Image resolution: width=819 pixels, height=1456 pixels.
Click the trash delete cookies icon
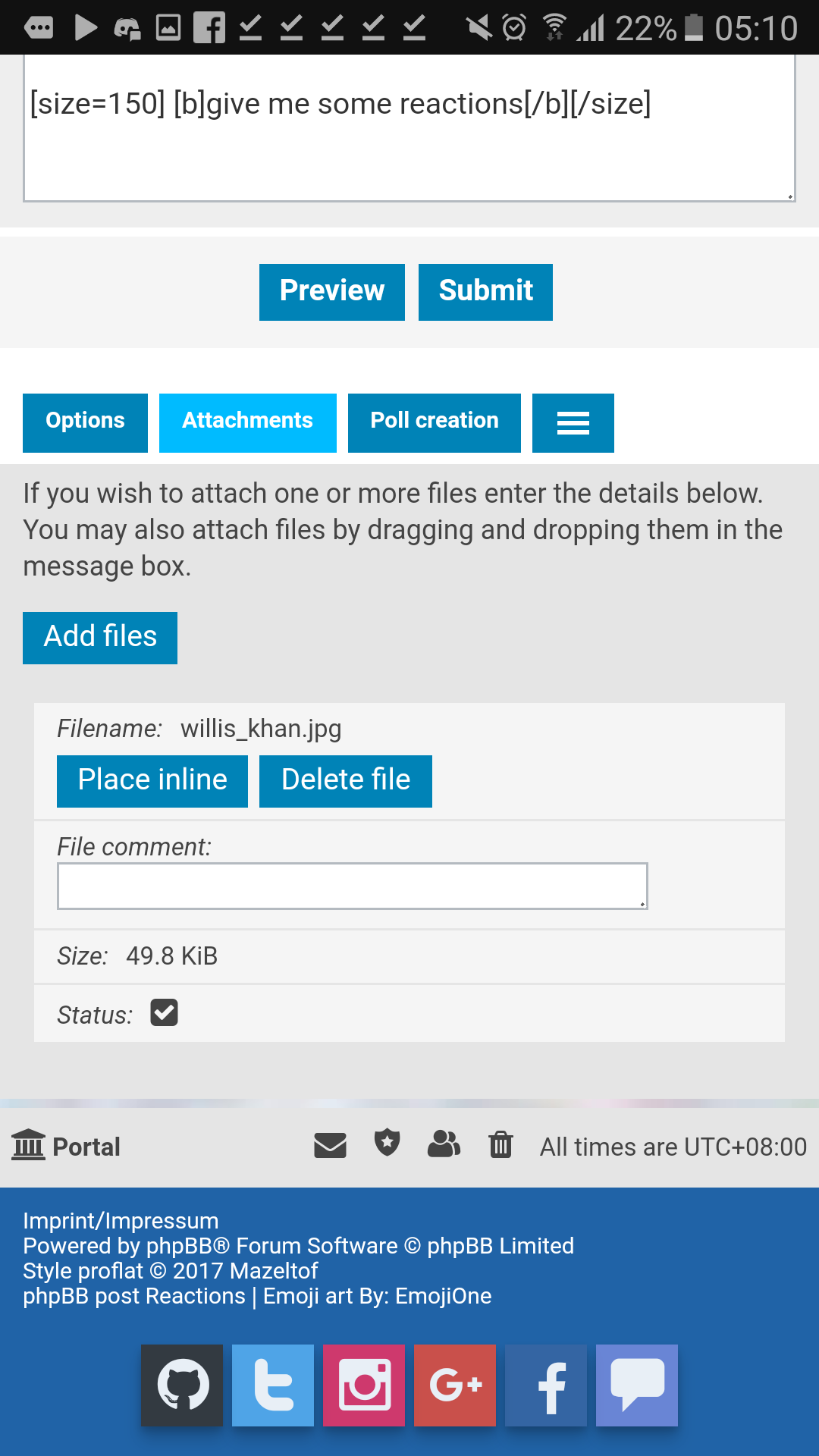tap(500, 1144)
